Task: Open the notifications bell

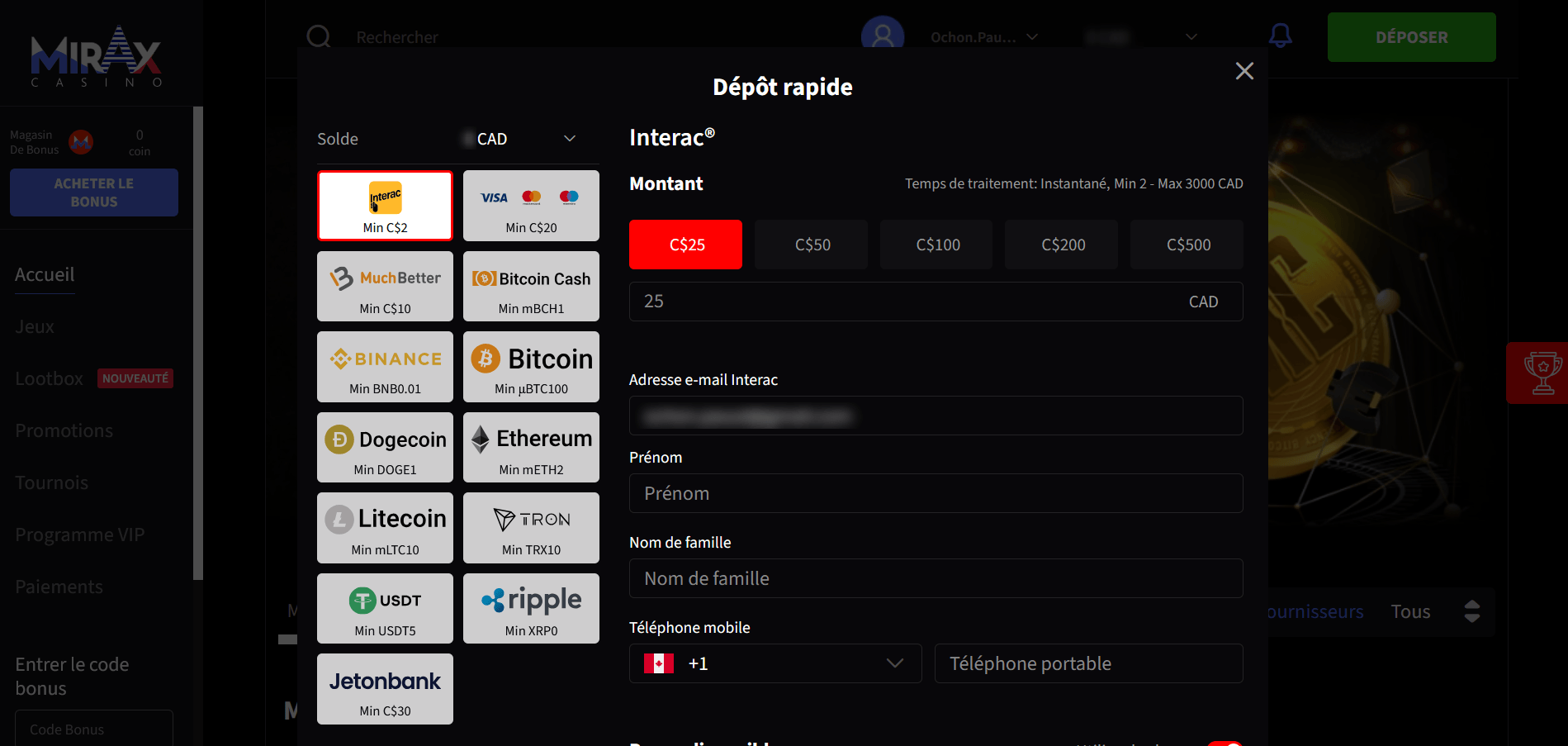Action: [x=1280, y=36]
